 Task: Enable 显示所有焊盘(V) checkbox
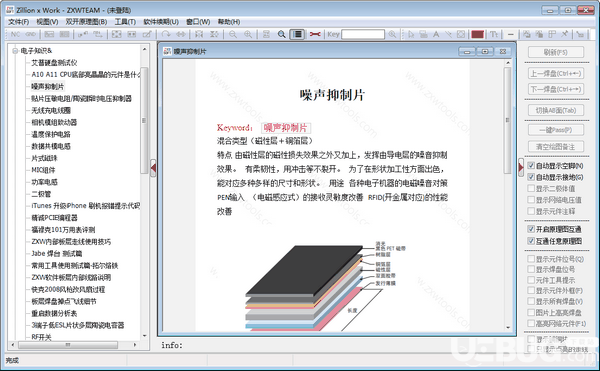point(531,301)
